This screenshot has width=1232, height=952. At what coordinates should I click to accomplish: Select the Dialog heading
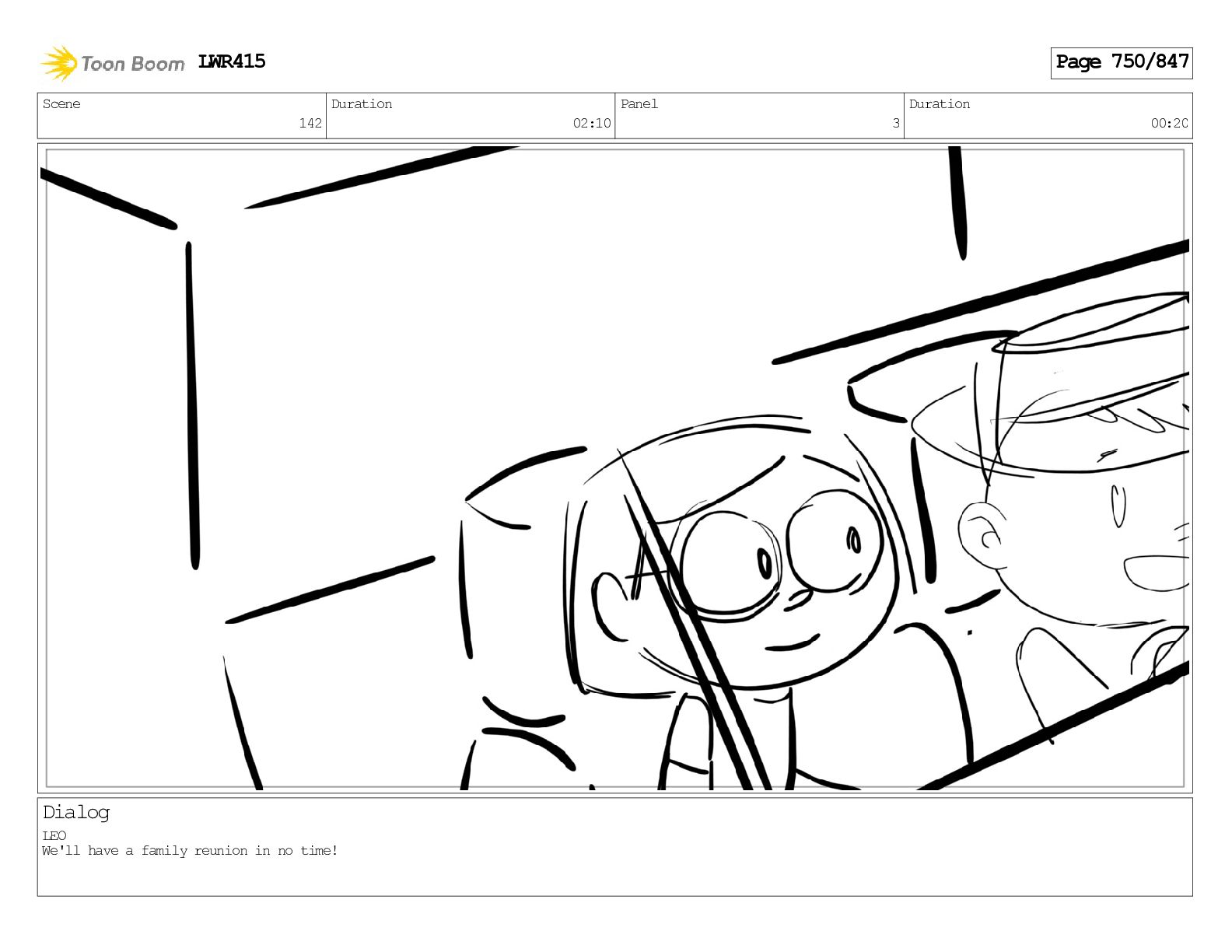coord(76,813)
